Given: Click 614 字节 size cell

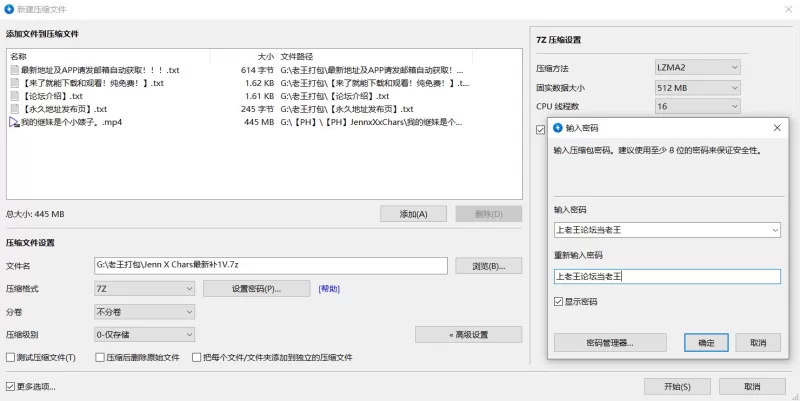Looking at the screenshot, I should tap(258, 70).
